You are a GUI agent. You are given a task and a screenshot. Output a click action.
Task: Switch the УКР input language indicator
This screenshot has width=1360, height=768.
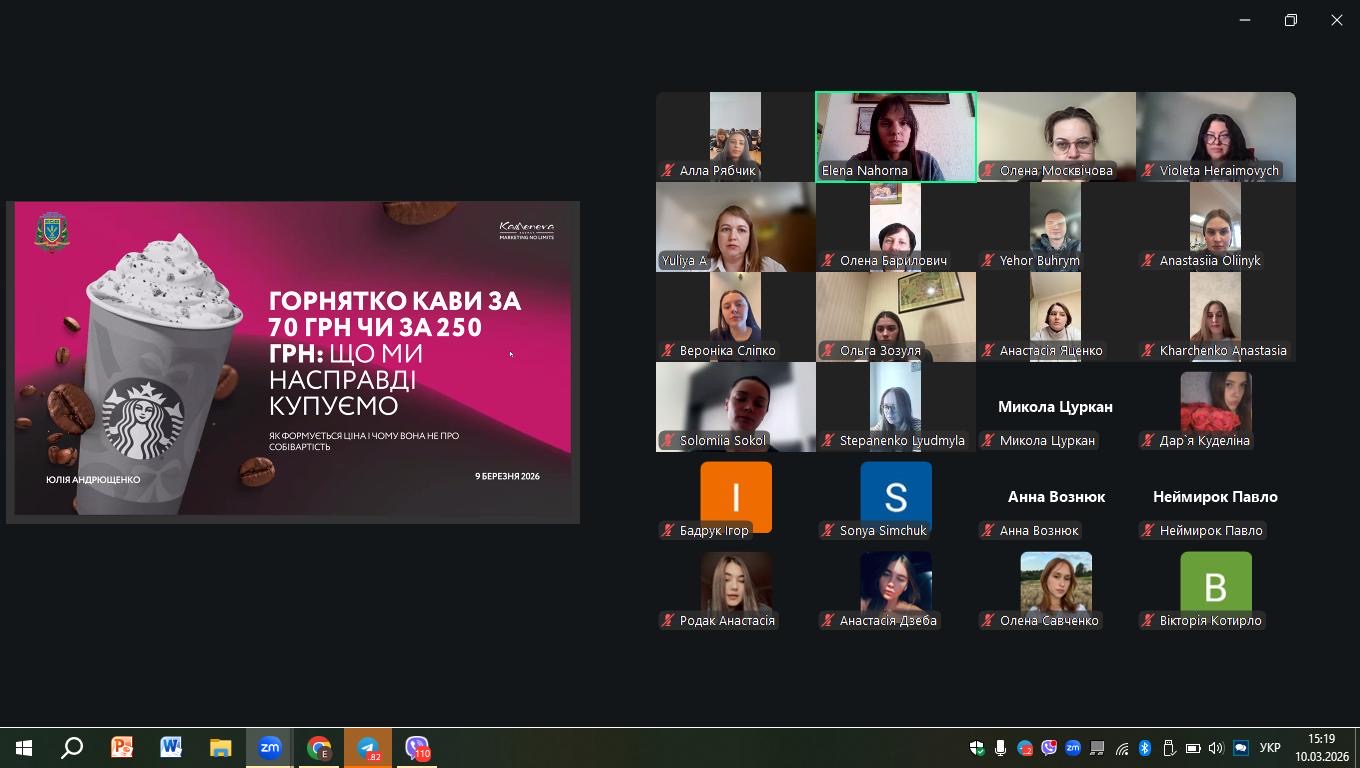(1270, 748)
